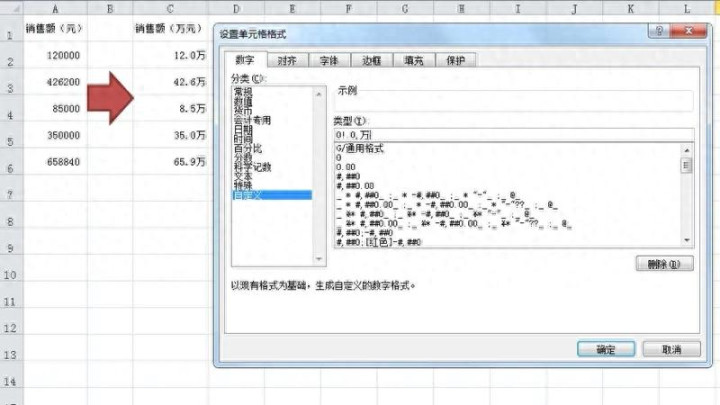
Task: Close the 设置单元格格式 dialog
Action: (688, 31)
